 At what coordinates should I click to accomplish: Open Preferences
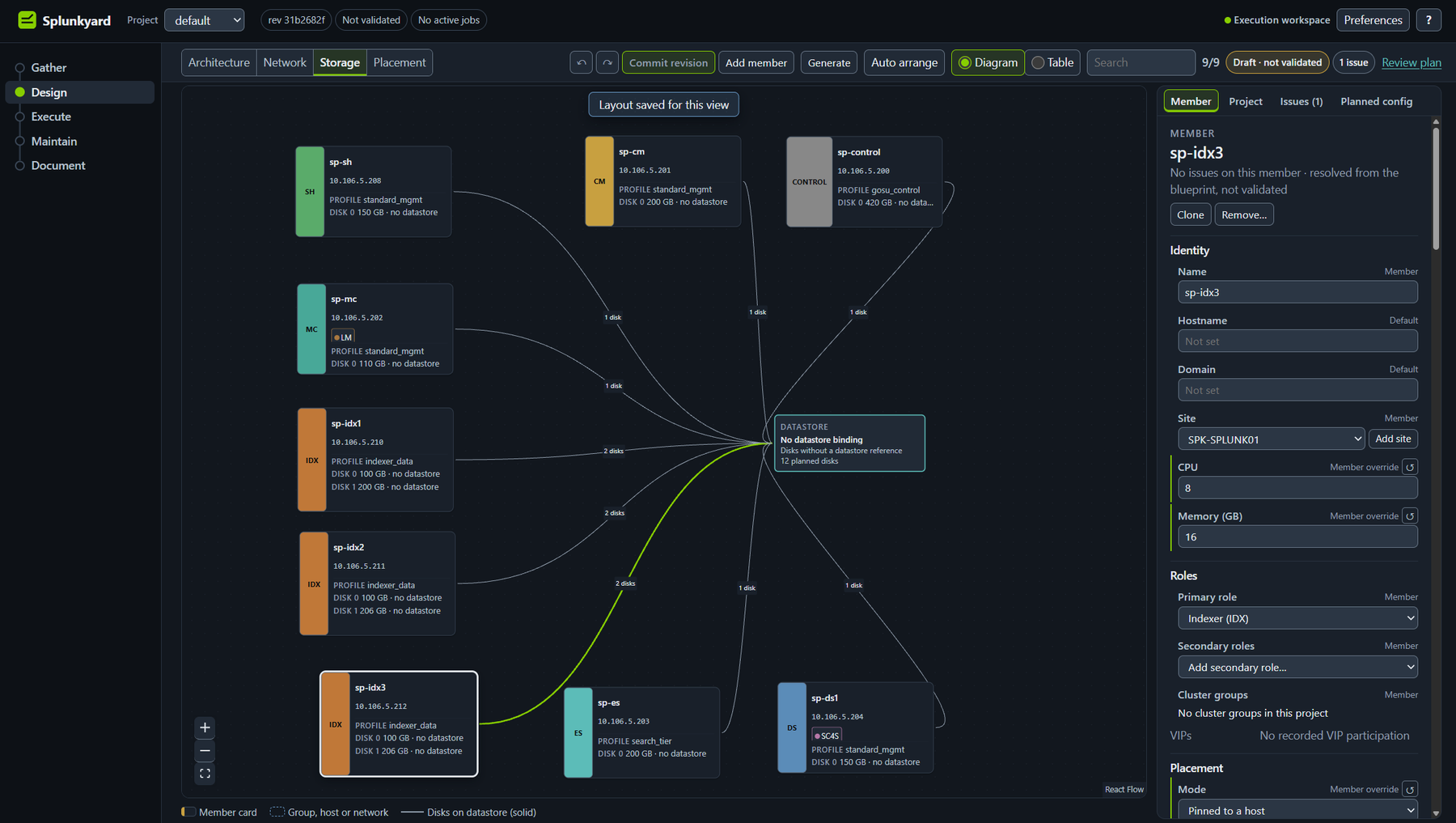click(1373, 20)
